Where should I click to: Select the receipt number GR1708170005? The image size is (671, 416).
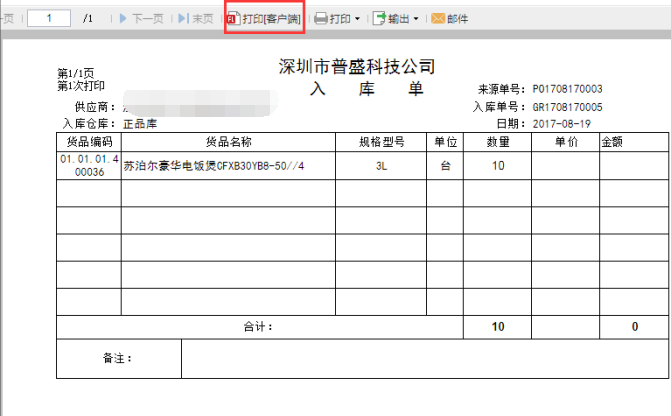(567, 106)
